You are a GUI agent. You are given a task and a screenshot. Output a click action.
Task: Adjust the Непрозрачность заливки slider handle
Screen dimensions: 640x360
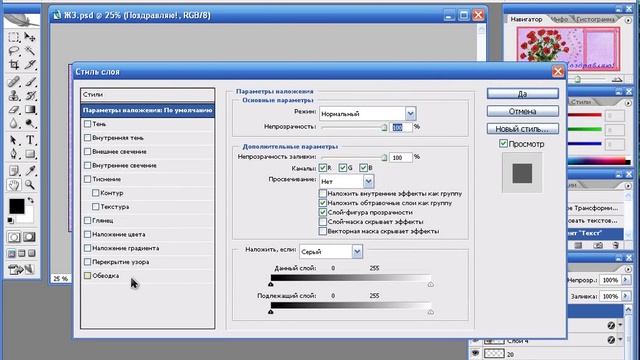(x=384, y=157)
